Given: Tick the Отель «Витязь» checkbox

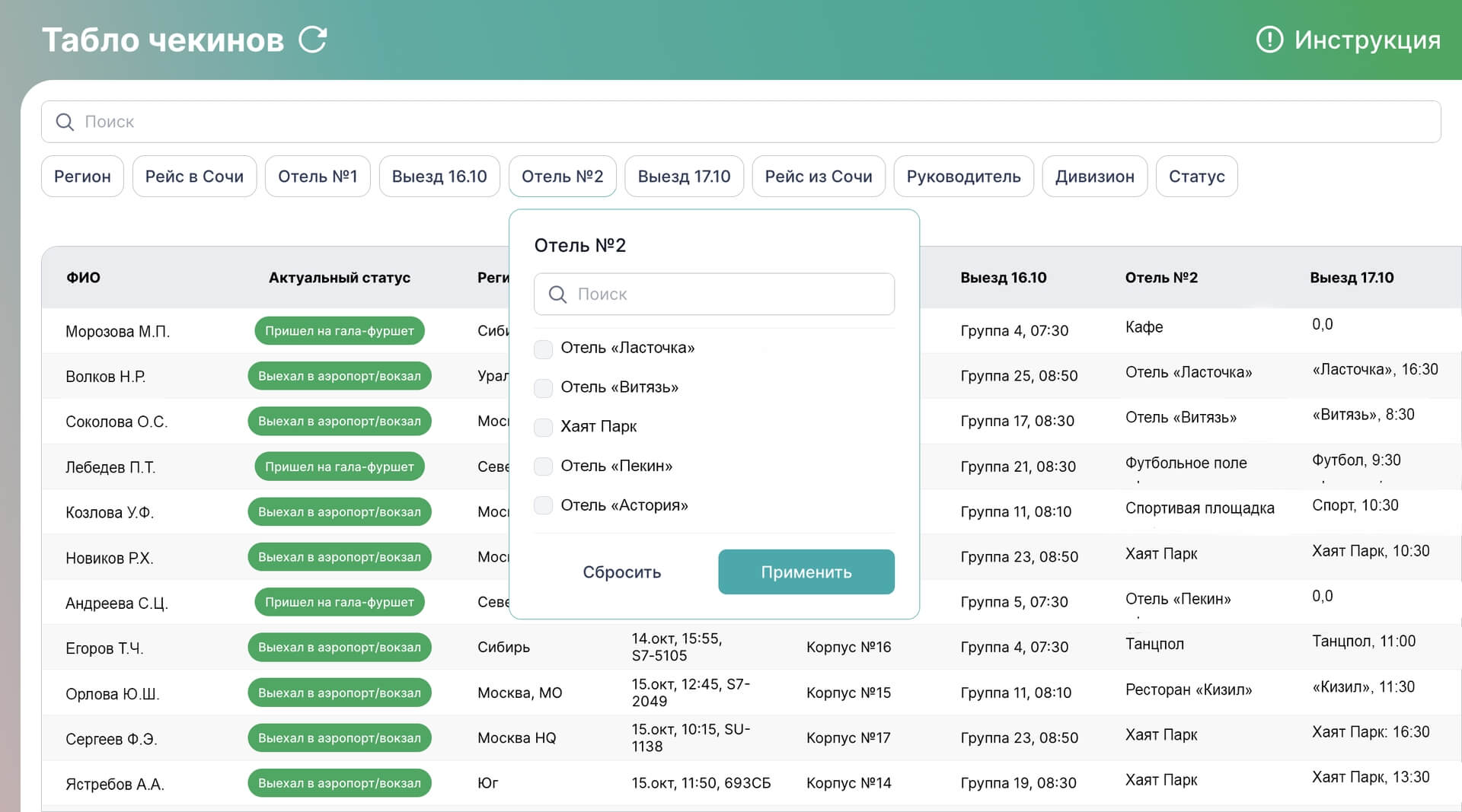Looking at the screenshot, I should pos(543,388).
